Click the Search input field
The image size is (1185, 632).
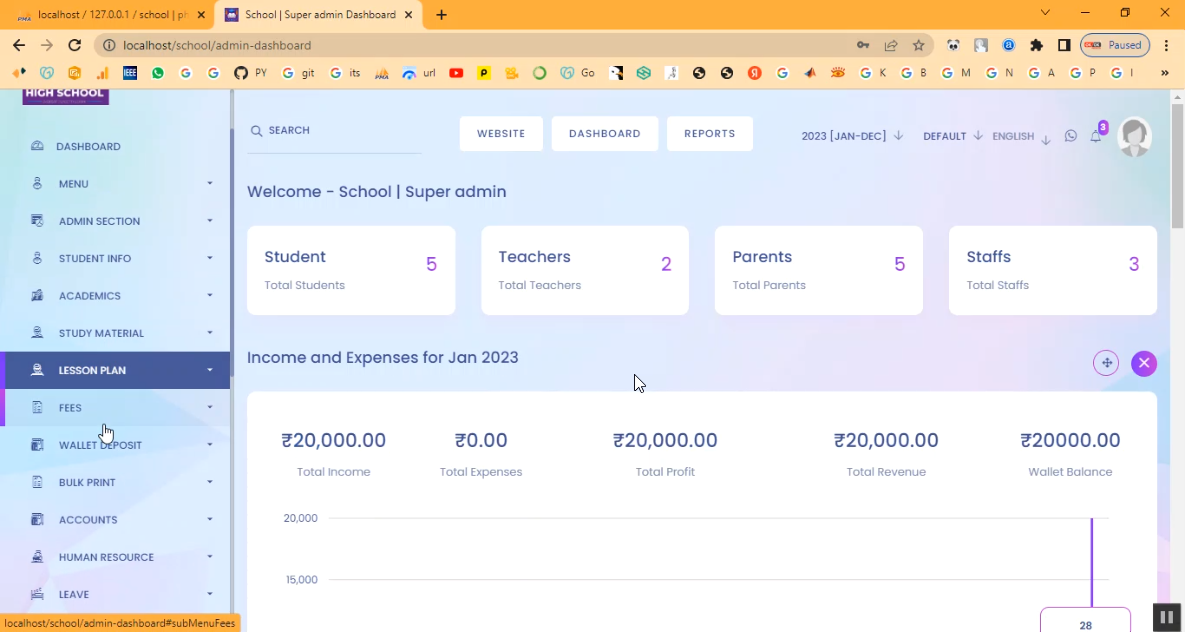point(340,131)
